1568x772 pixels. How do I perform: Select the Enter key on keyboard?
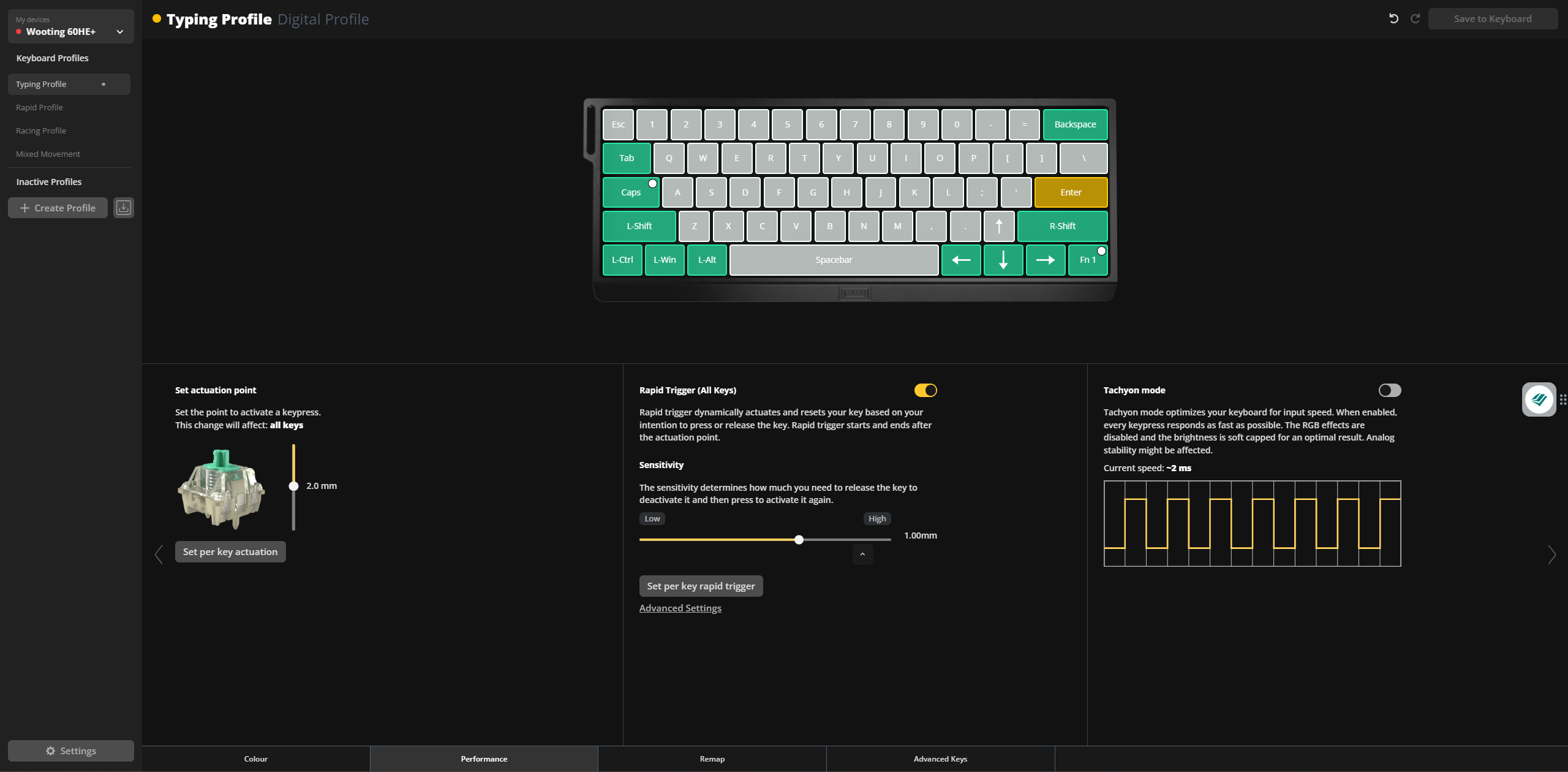pyautogui.click(x=1071, y=192)
